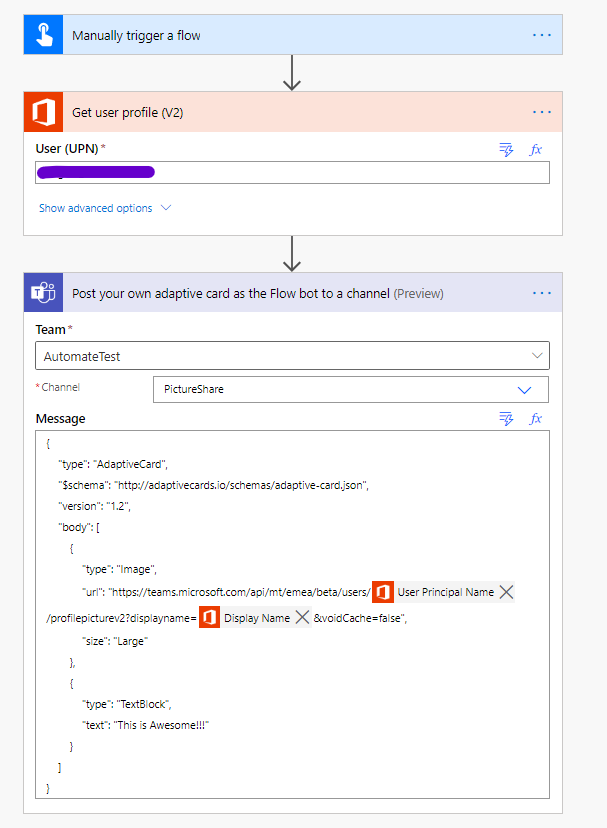Click the manual trigger hand icon
Screen dimensions: 607x828
pos(43,35)
